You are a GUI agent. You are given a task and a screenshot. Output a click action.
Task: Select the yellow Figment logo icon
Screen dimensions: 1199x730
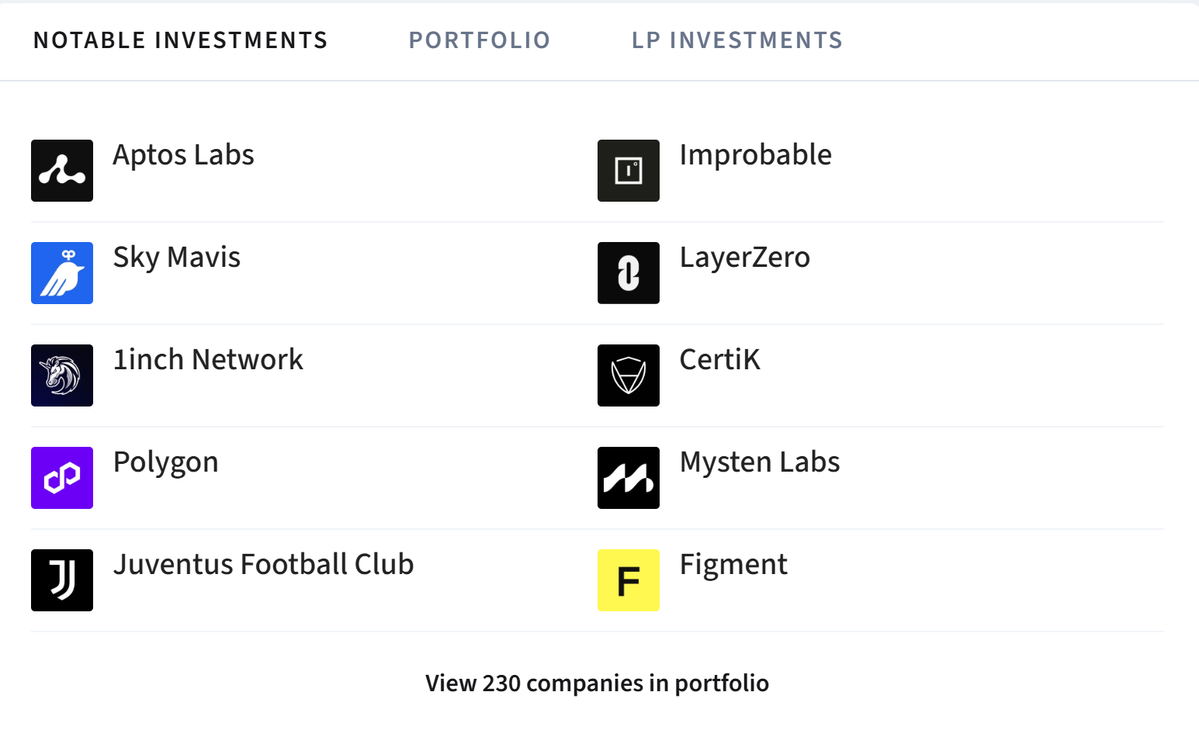628,580
